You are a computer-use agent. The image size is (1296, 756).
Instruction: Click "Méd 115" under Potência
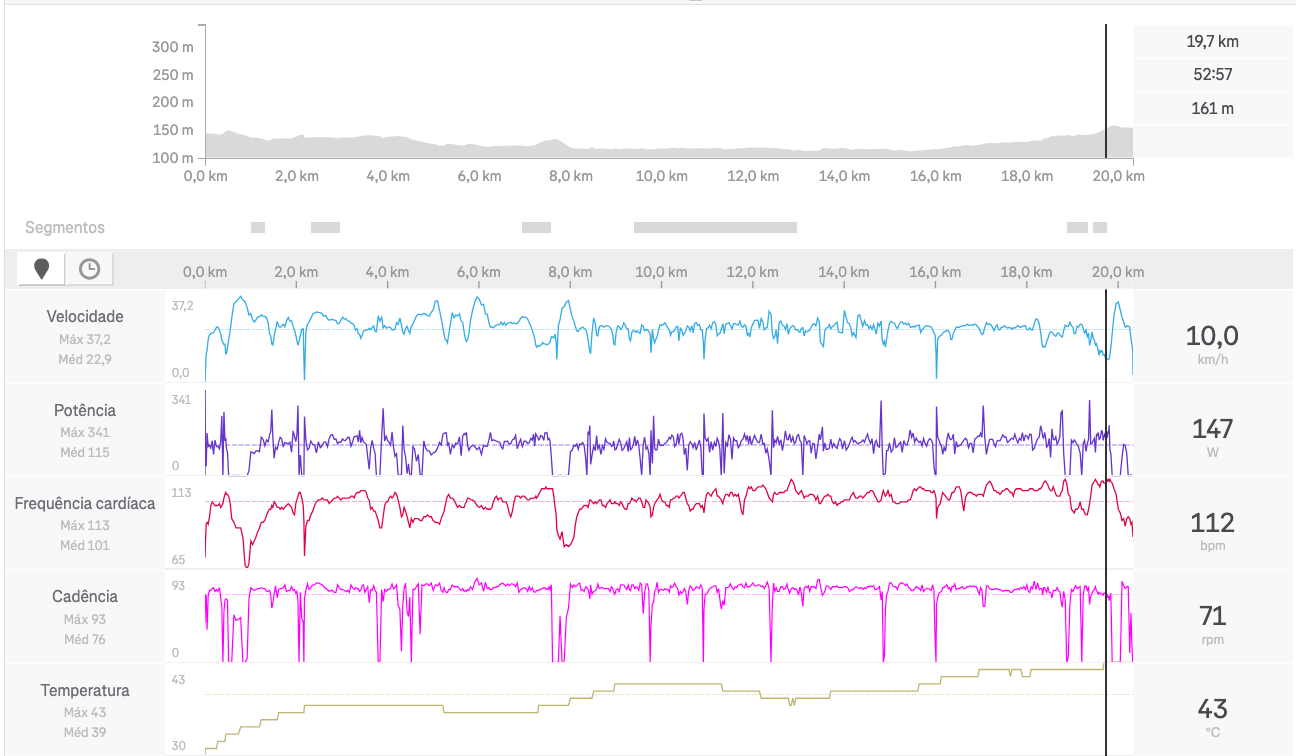point(85,452)
